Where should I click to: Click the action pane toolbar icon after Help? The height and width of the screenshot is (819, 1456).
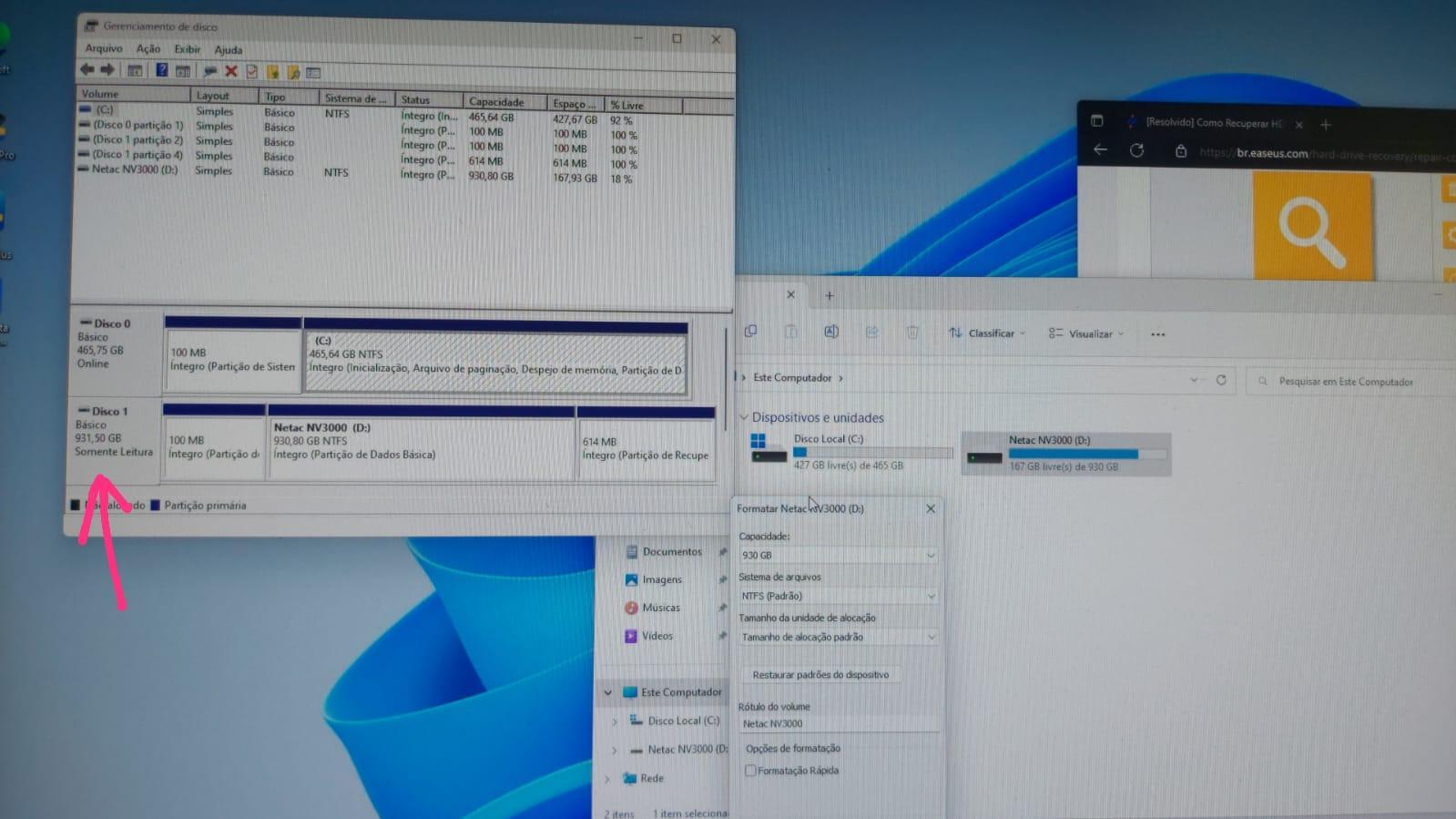pos(183,71)
